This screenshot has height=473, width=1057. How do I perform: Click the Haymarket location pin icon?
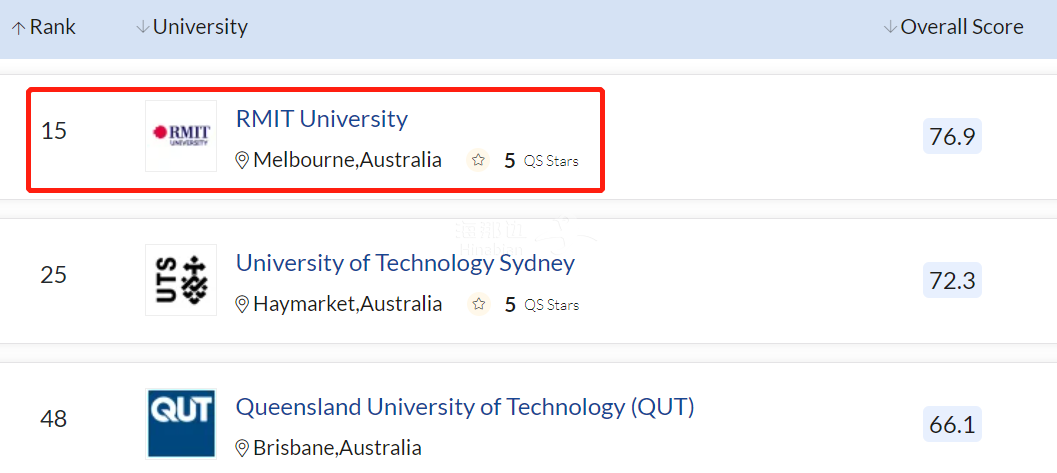[x=241, y=304]
